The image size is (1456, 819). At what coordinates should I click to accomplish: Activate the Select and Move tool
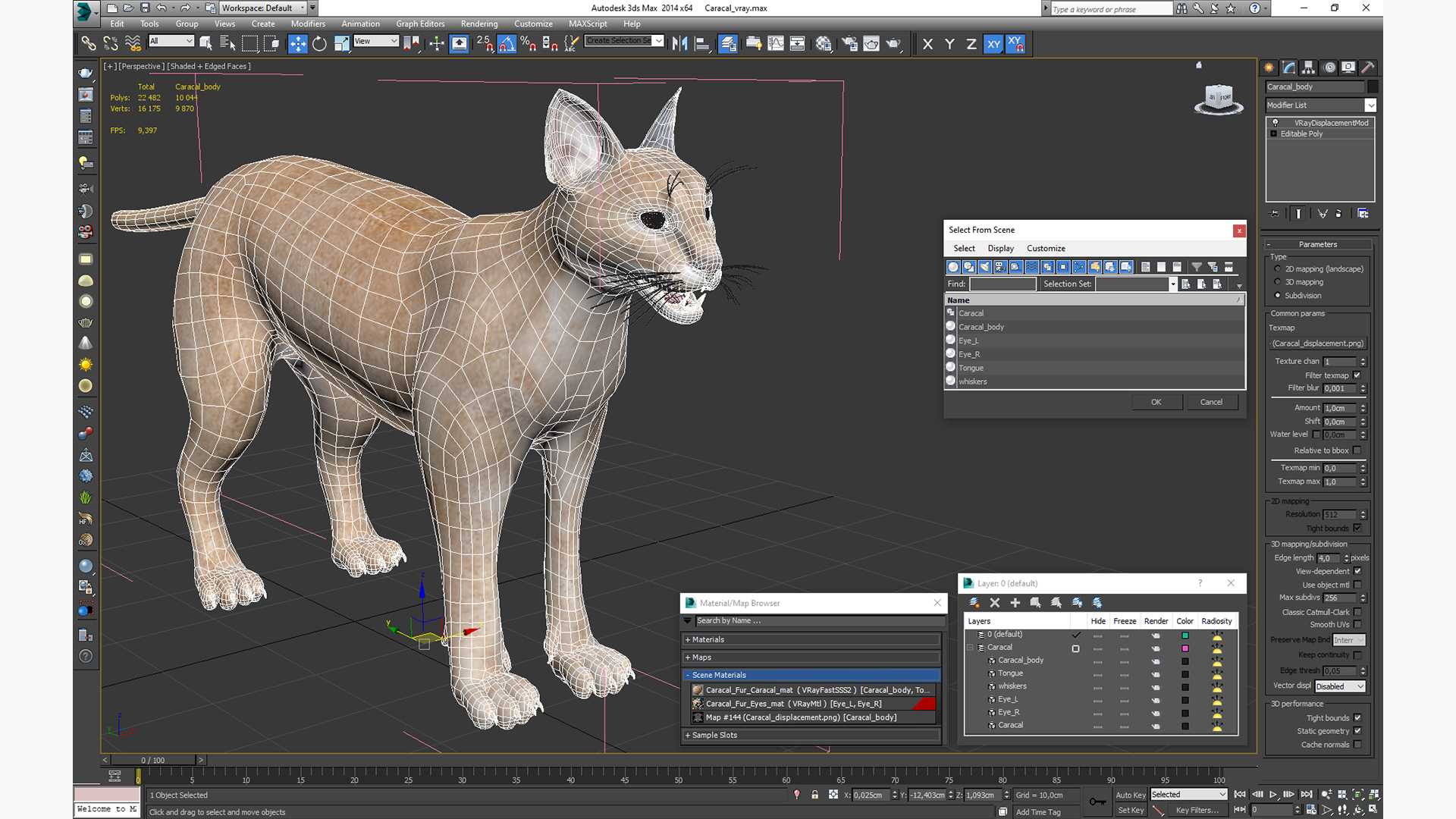pyautogui.click(x=297, y=44)
